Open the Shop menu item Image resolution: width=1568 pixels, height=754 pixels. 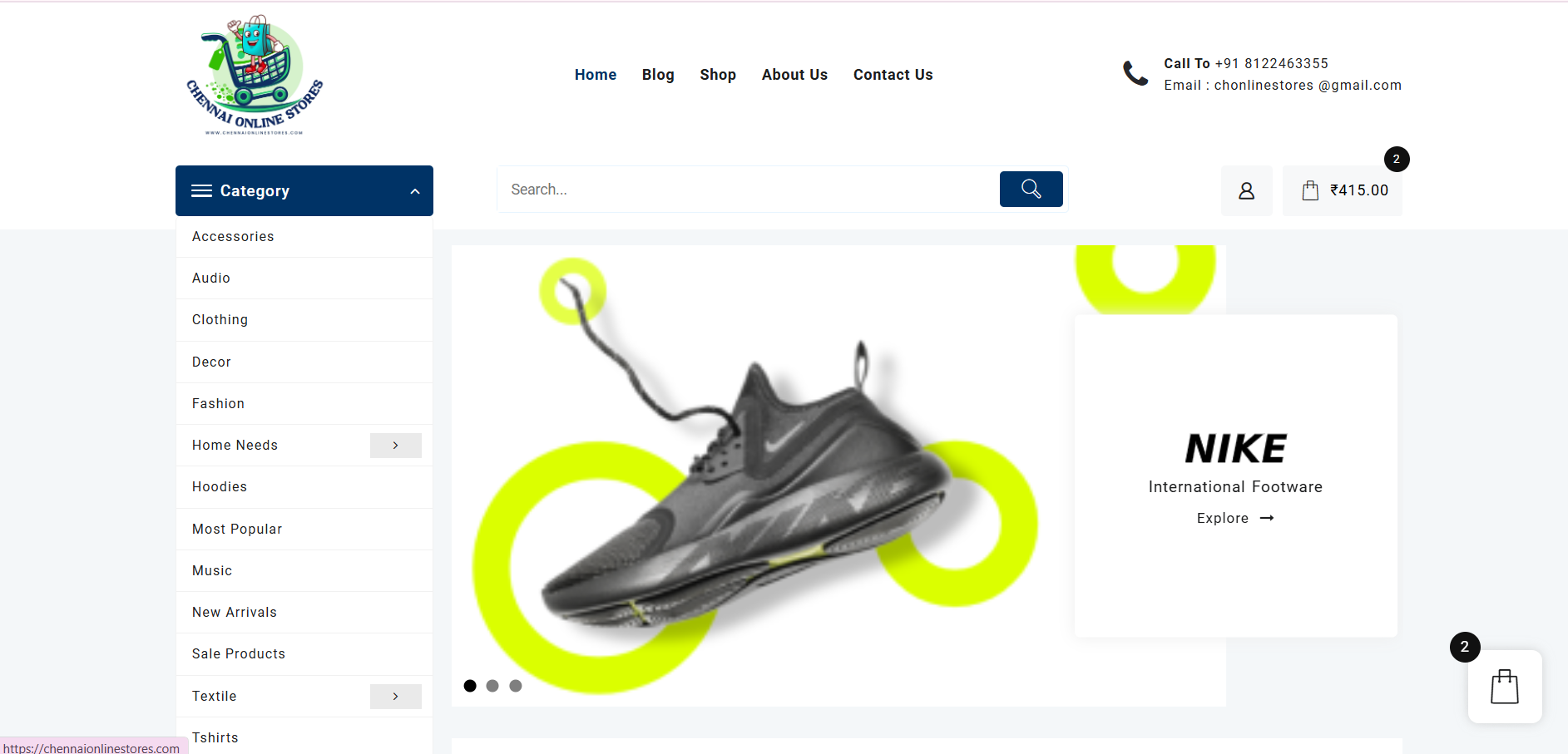tap(717, 75)
